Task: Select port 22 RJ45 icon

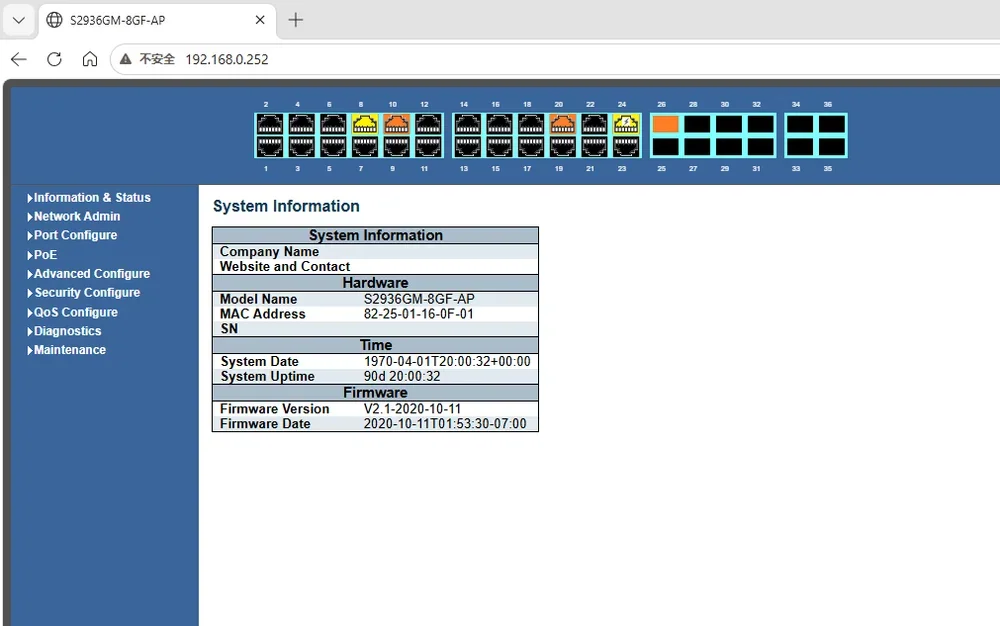Action: tap(594, 124)
